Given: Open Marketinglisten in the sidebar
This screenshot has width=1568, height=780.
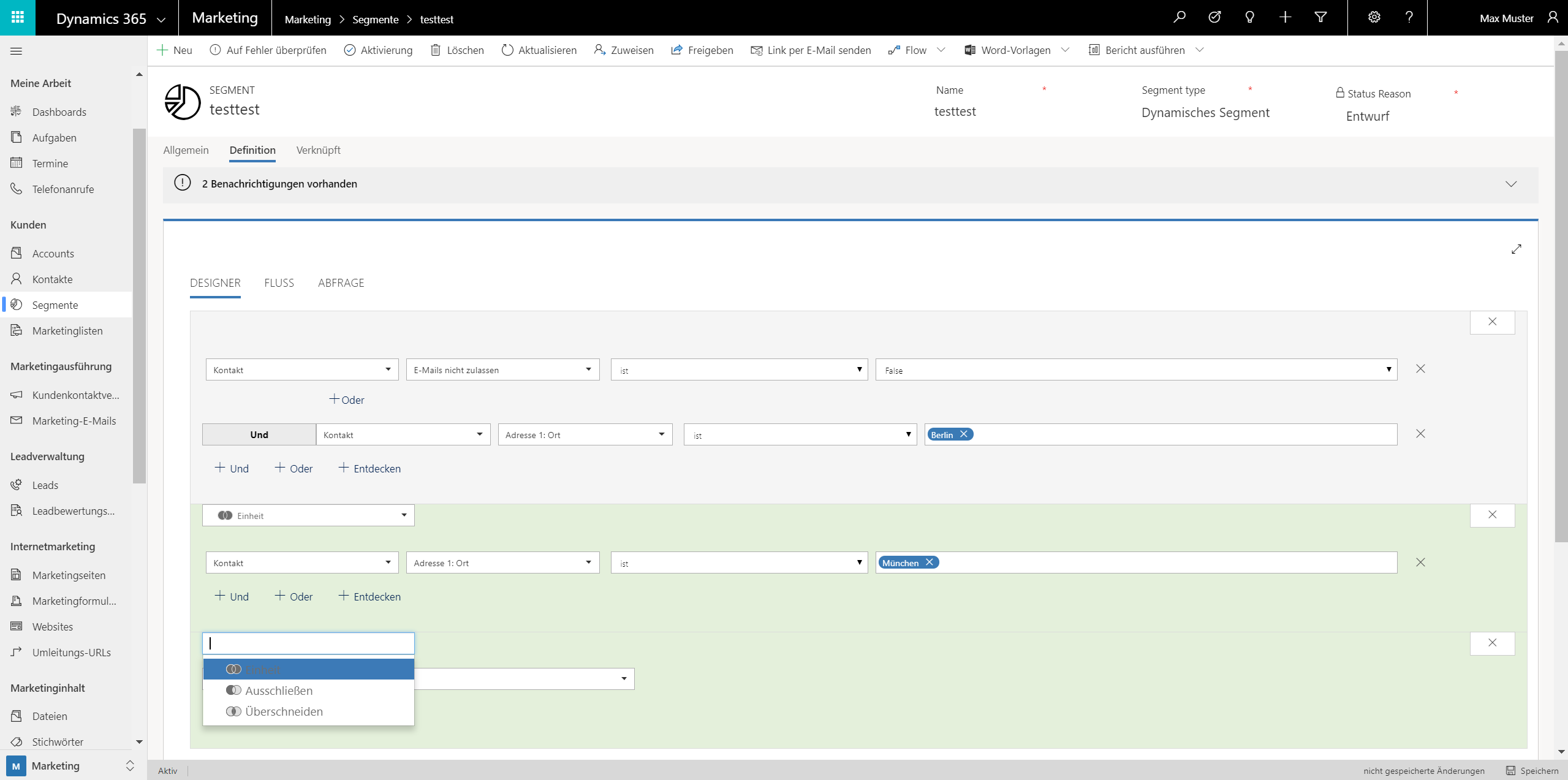Looking at the screenshot, I should click(67, 331).
